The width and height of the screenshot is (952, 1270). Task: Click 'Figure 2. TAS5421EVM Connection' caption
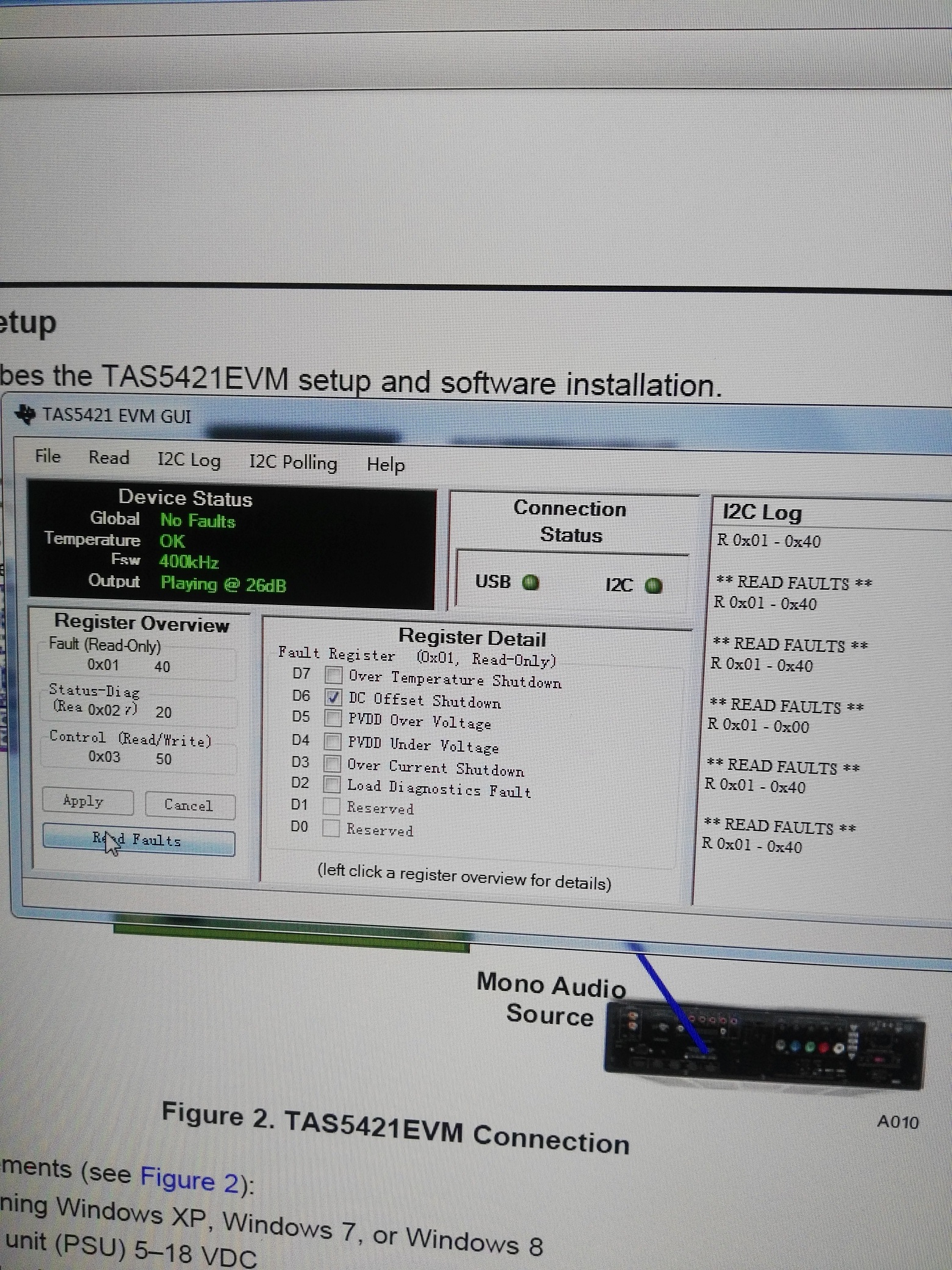(x=395, y=1130)
